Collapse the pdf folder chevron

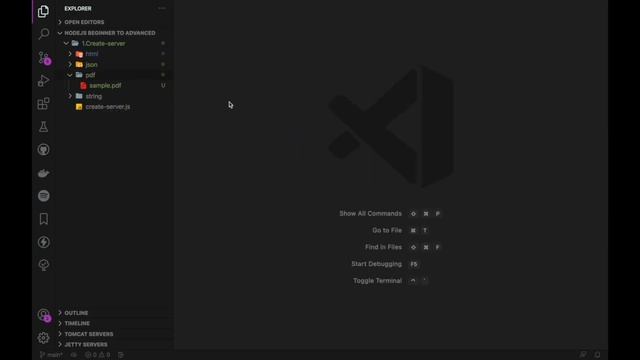tap(70, 75)
